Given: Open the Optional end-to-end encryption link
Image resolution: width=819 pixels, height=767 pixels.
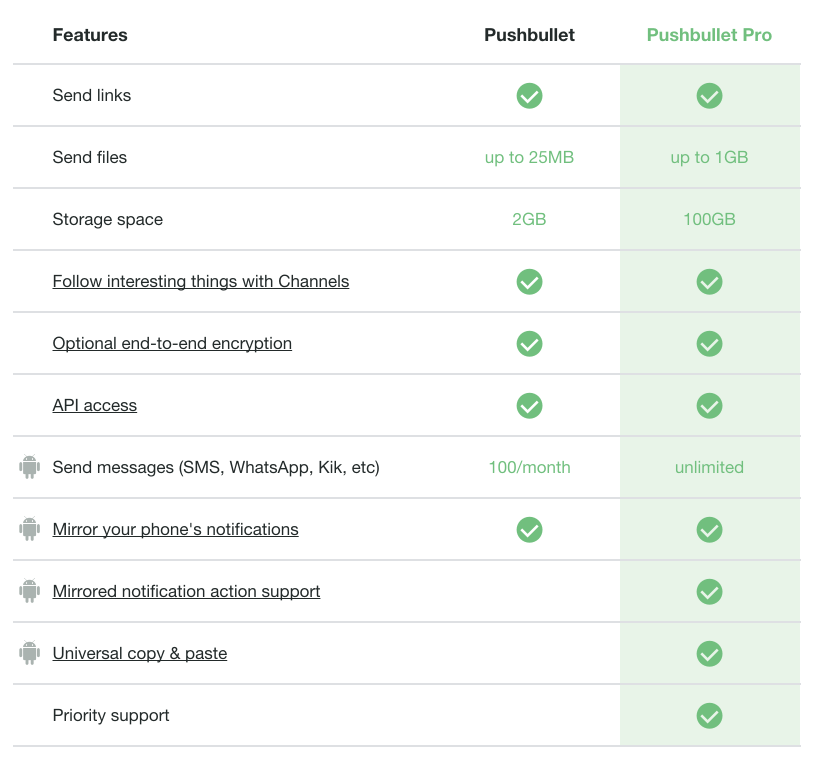Looking at the screenshot, I should tap(172, 343).
